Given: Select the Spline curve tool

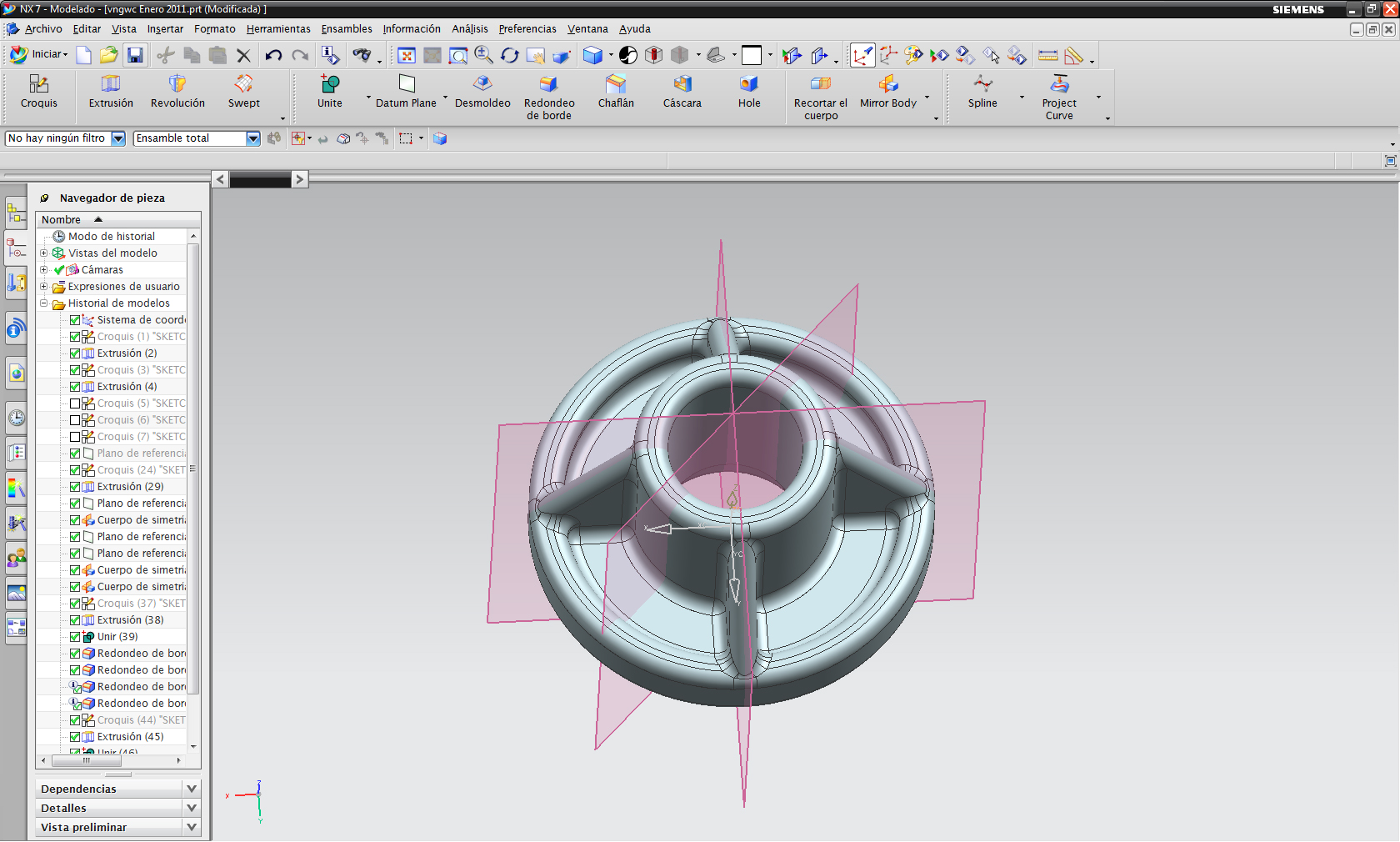Looking at the screenshot, I should pos(982,92).
